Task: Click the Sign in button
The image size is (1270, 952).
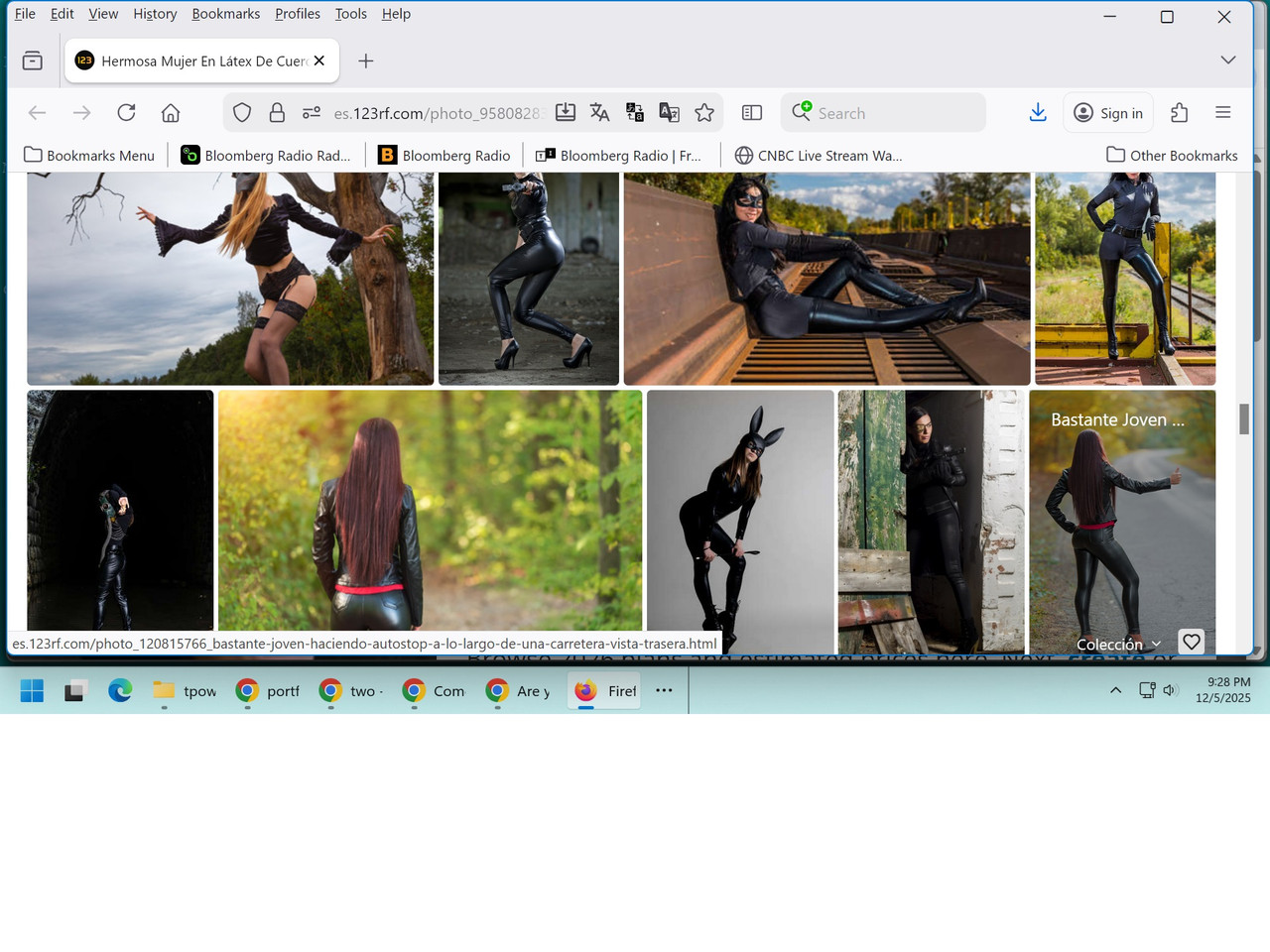Action: pos(1108,112)
